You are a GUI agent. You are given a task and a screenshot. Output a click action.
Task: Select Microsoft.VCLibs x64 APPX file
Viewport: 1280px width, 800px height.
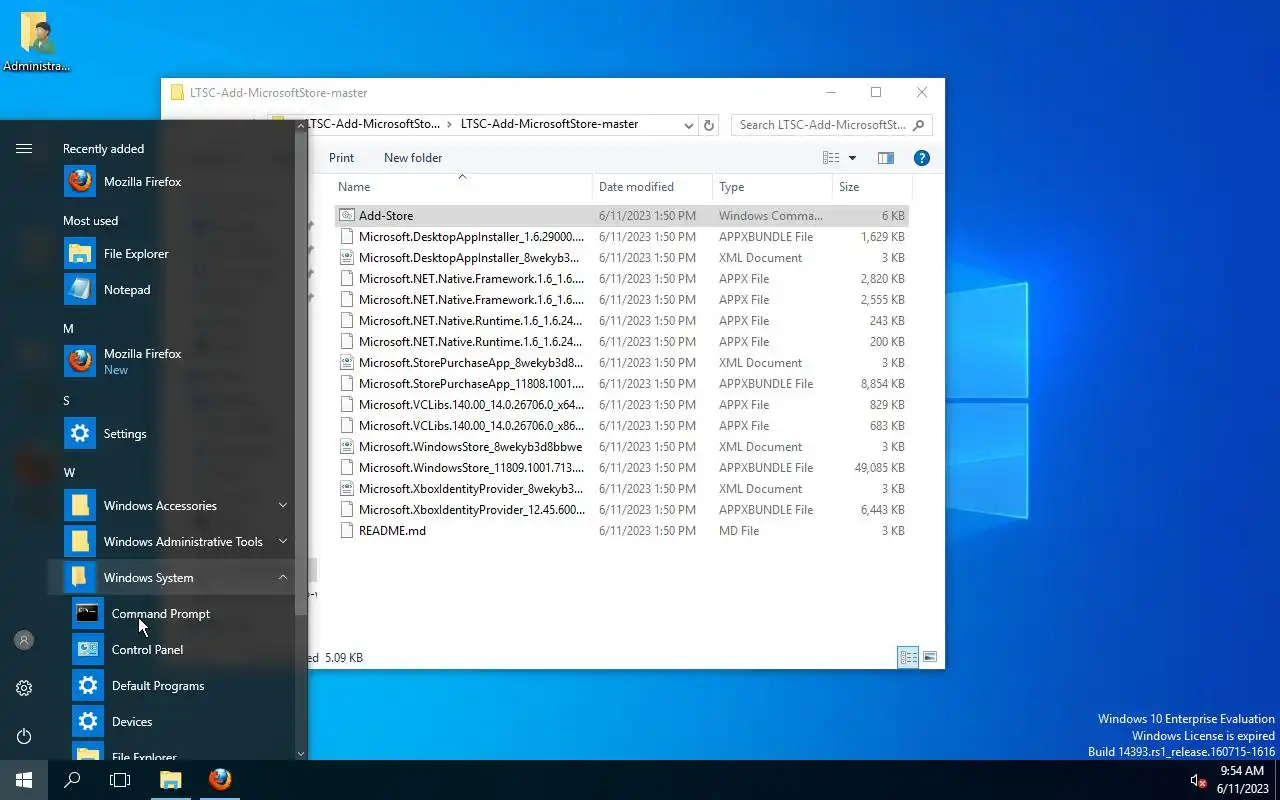point(621,405)
